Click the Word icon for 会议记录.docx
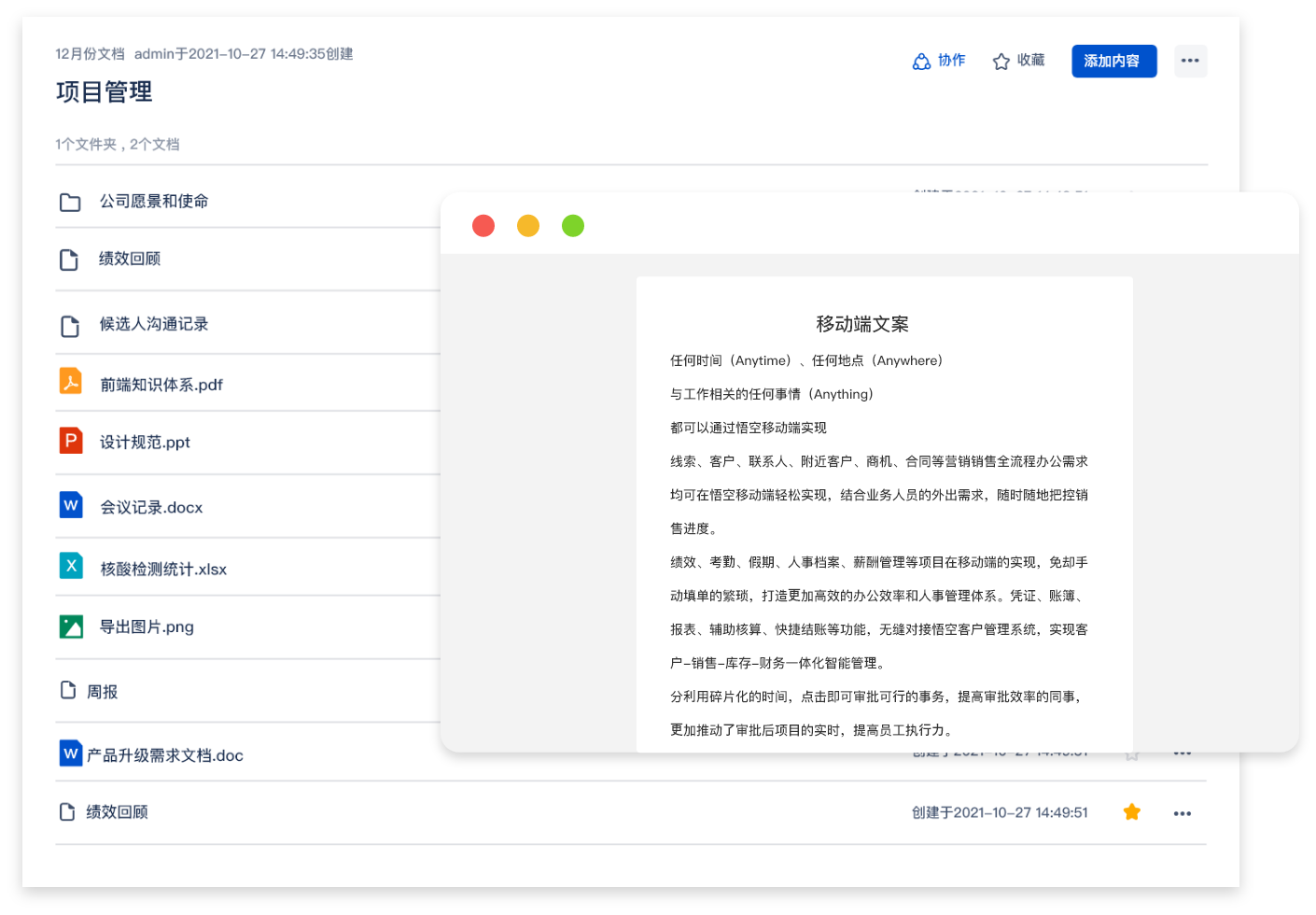Screen dimensions: 1316x915 point(71,505)
